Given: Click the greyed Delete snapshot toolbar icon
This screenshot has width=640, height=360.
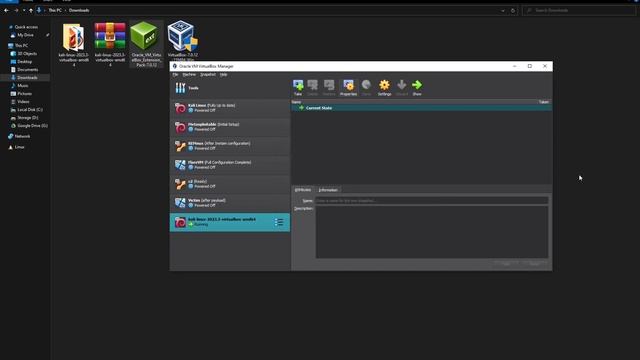Looking at the screenshot, I should [x=313, y=88].
